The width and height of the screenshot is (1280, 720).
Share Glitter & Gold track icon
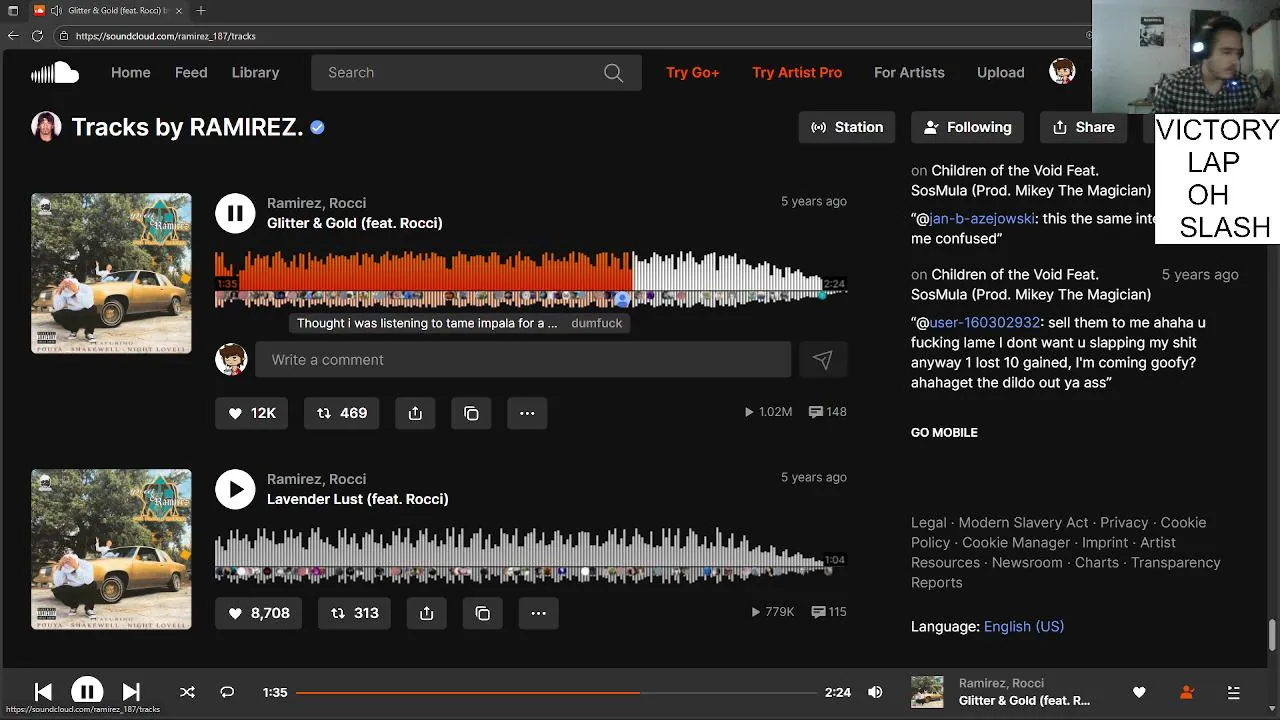415,413
